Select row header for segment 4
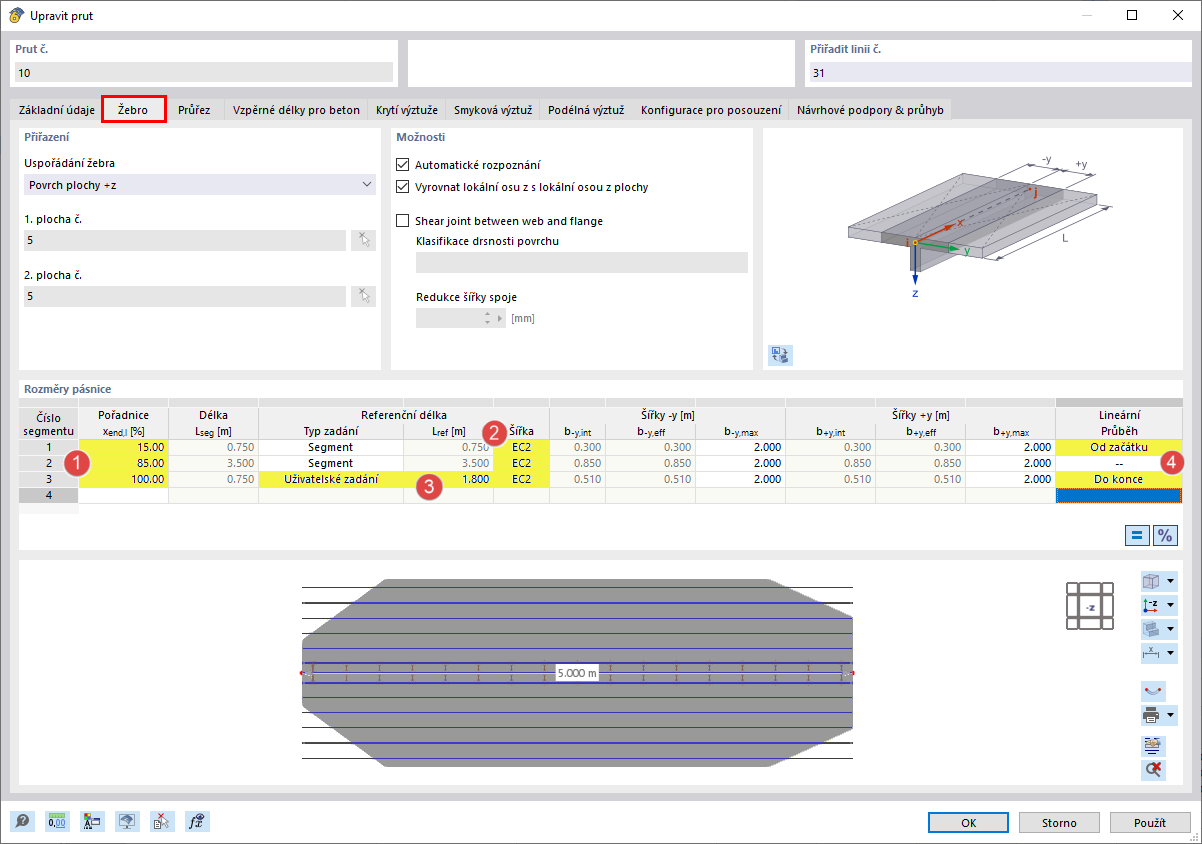The image size is (1202, 844). coord(48,495)
